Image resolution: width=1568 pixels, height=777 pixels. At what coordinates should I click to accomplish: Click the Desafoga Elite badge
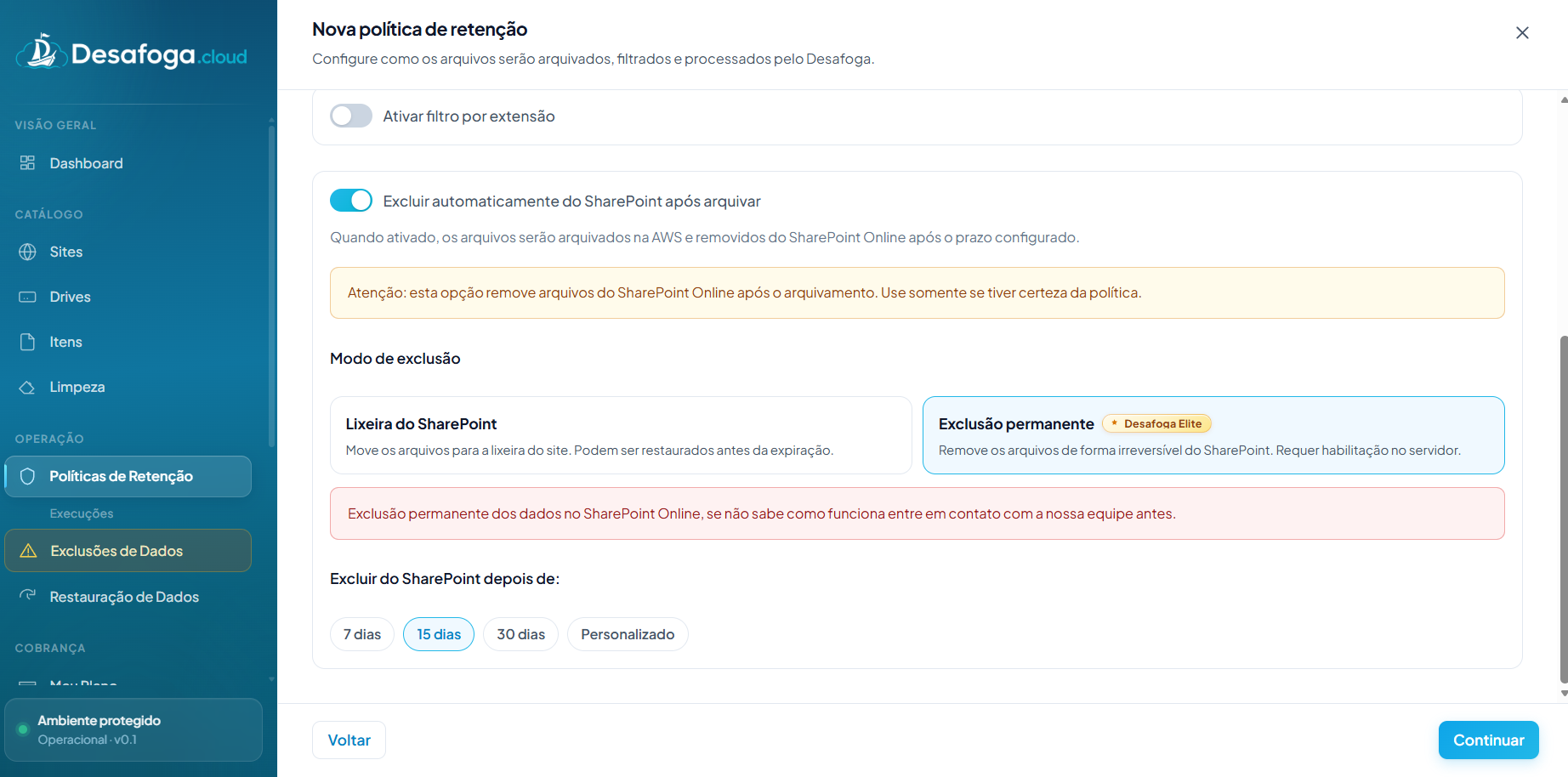[1156, 423]
